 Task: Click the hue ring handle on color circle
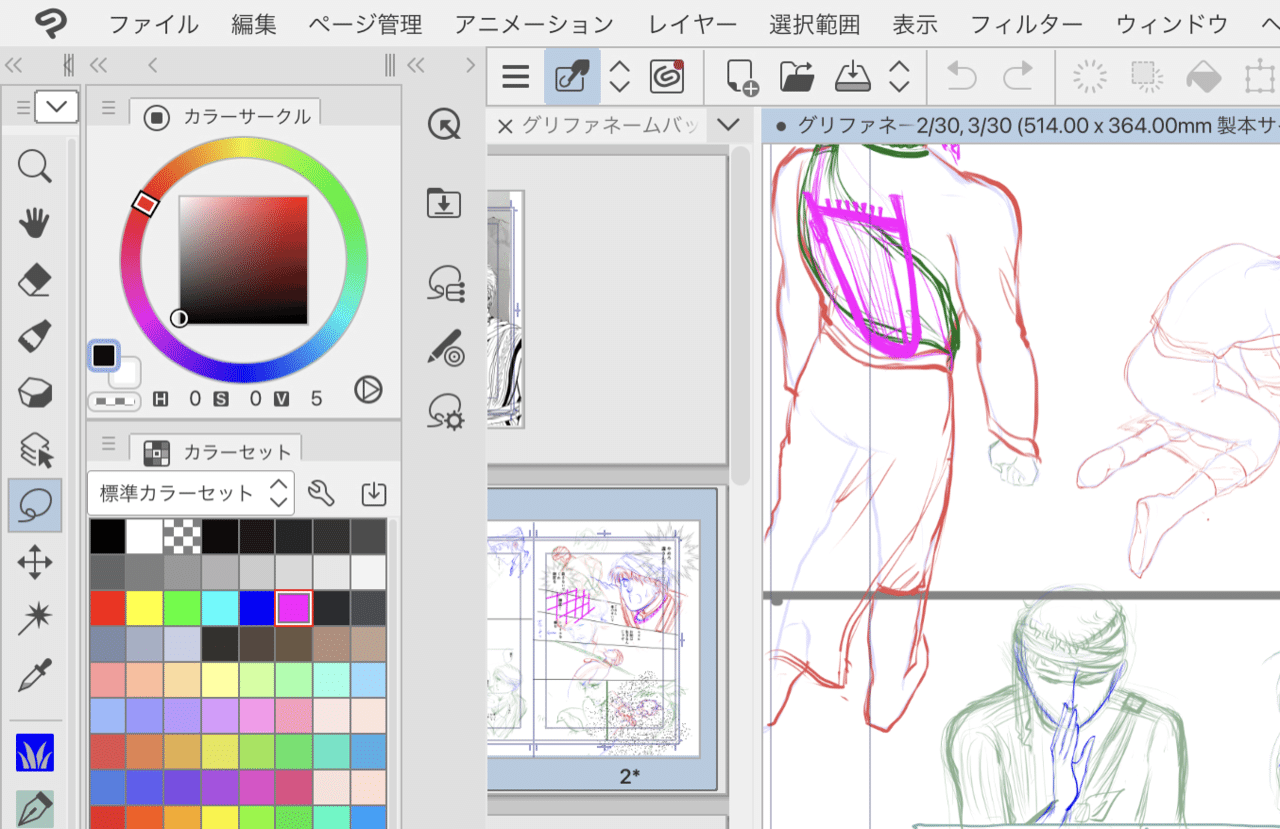[146, 204]
